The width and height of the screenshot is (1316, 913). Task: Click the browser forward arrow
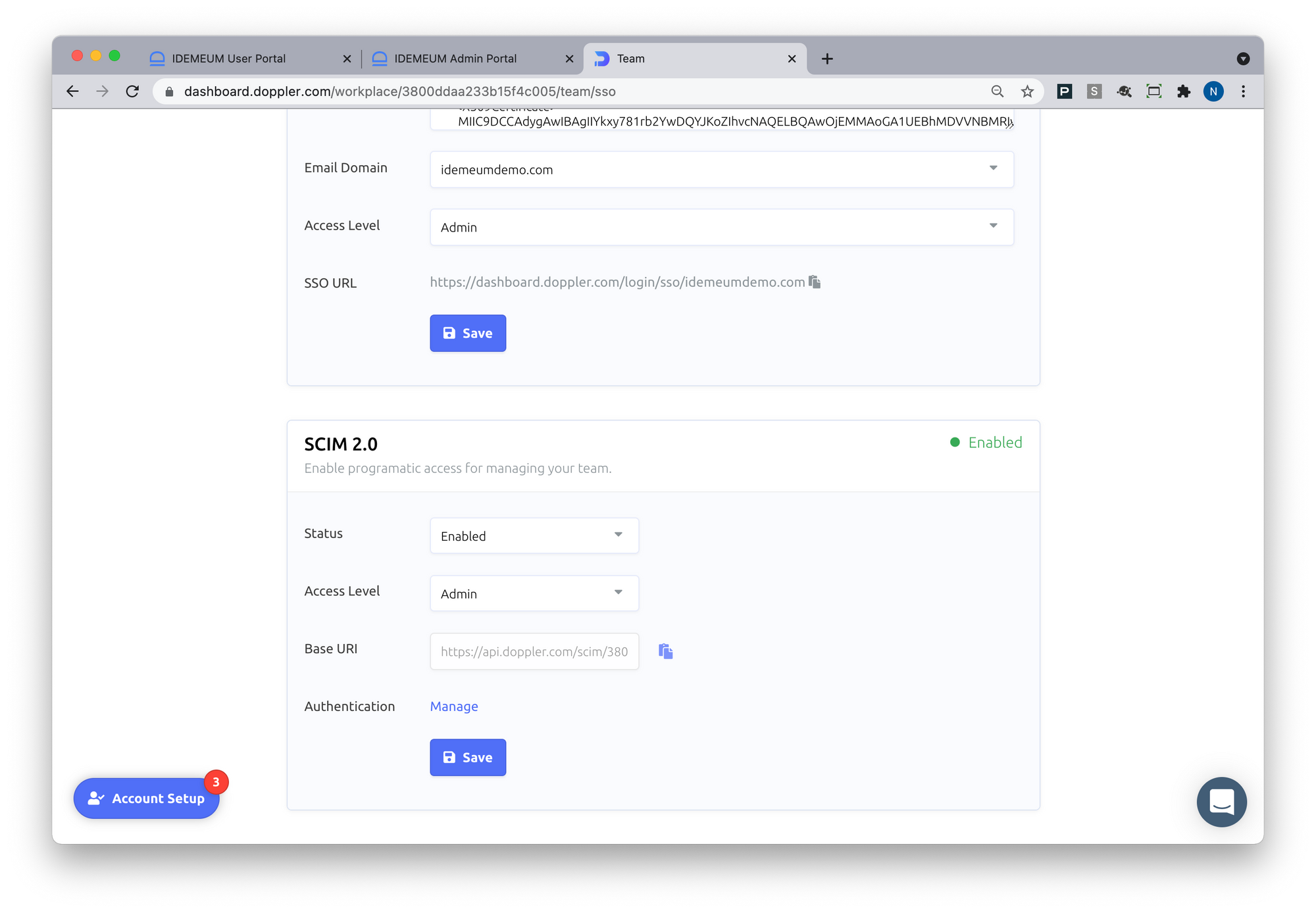click(102, 91)
